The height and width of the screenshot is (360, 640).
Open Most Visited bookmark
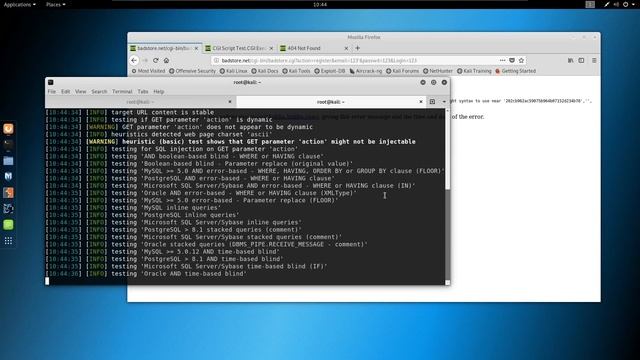coord(148,71)
